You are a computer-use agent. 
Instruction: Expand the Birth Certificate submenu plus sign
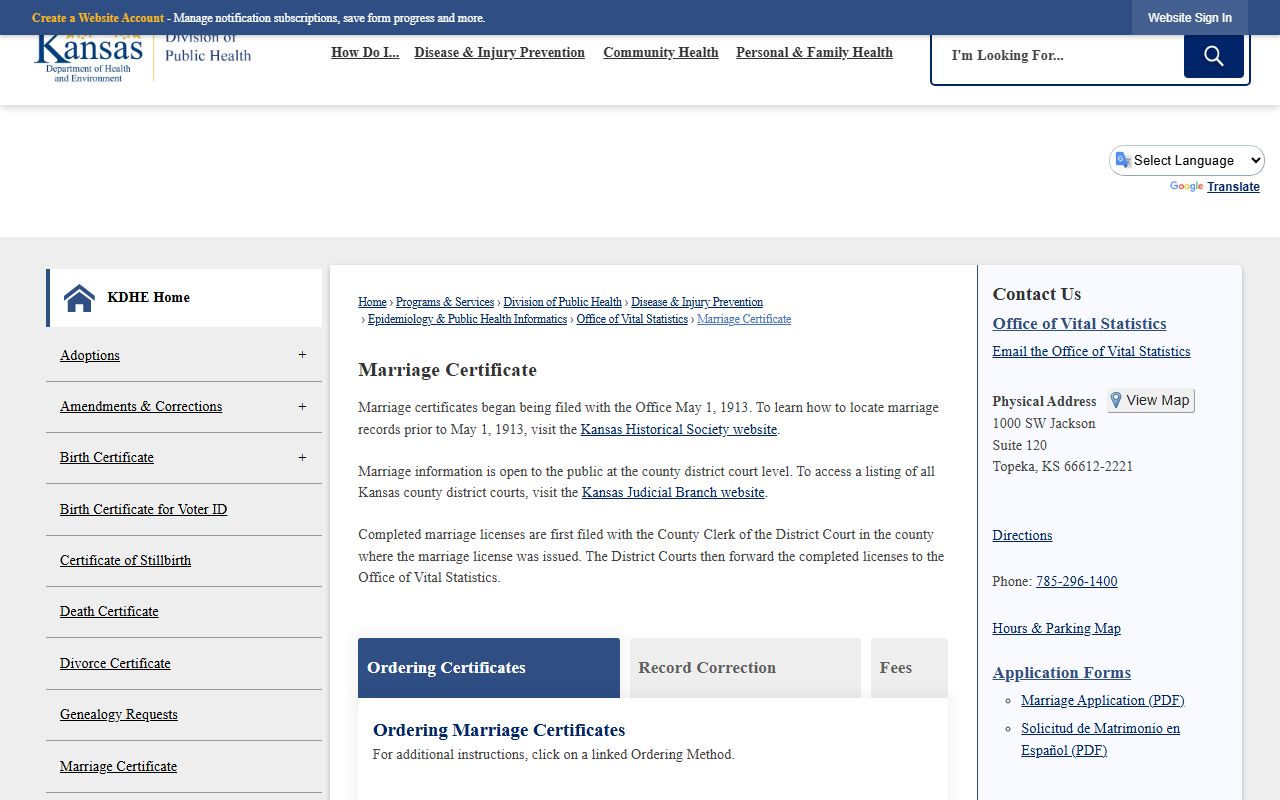[x=302, y=457]
